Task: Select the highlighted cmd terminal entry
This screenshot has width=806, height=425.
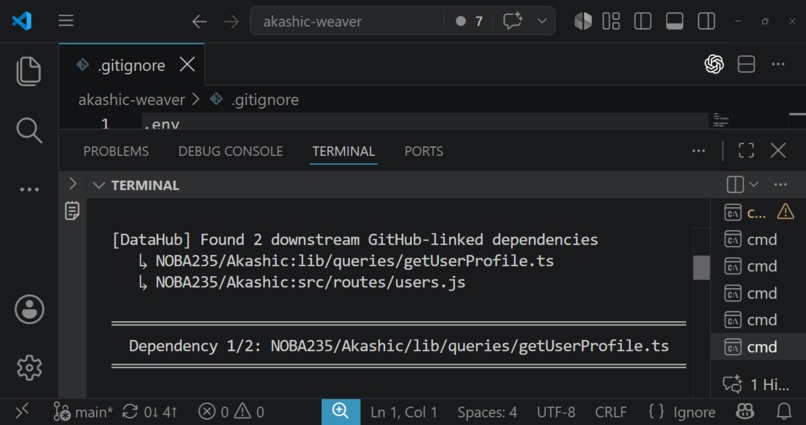Action: click(x=758, y=347)
